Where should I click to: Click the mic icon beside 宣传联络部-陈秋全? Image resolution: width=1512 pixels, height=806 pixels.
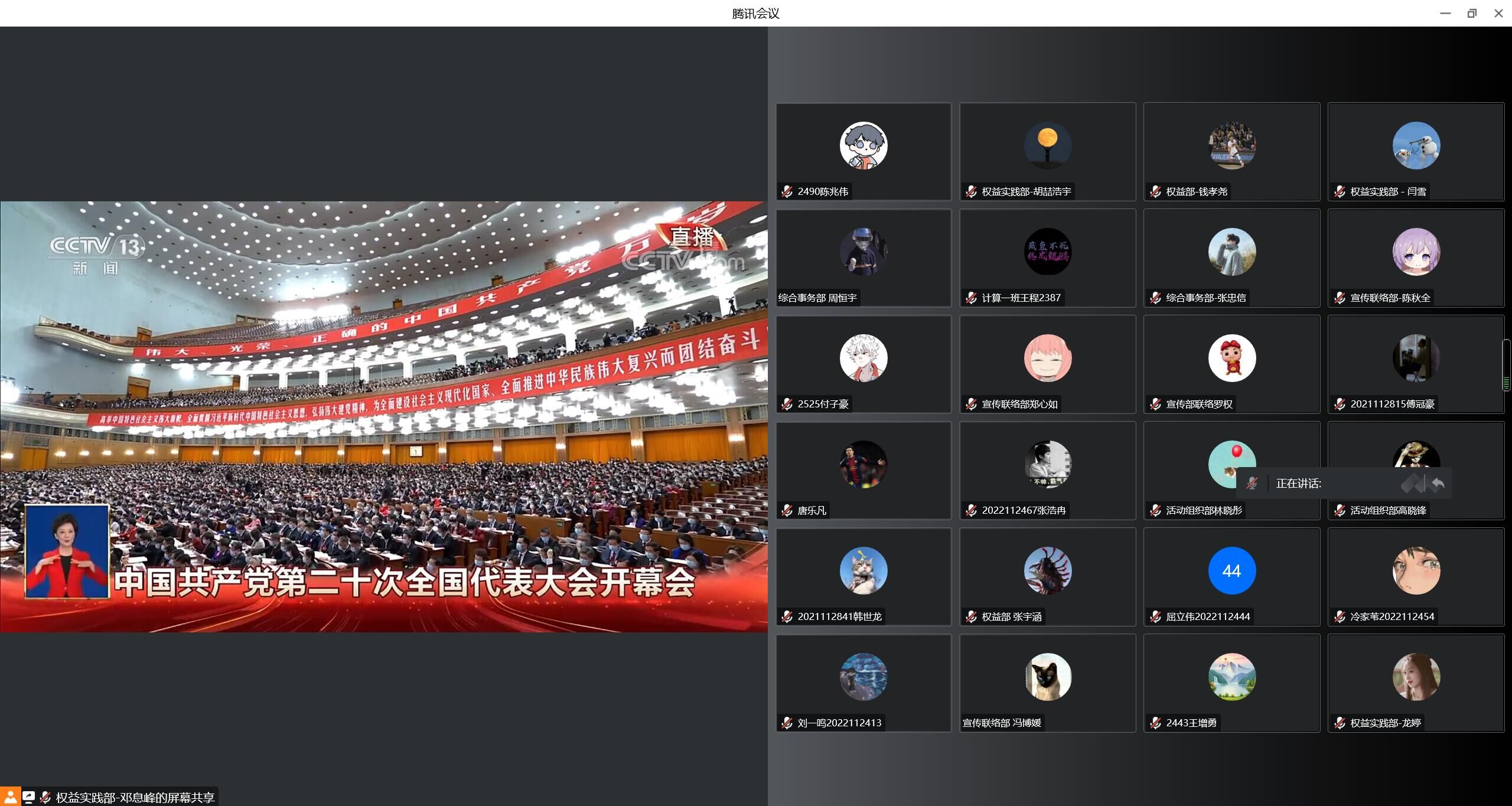1340,298
